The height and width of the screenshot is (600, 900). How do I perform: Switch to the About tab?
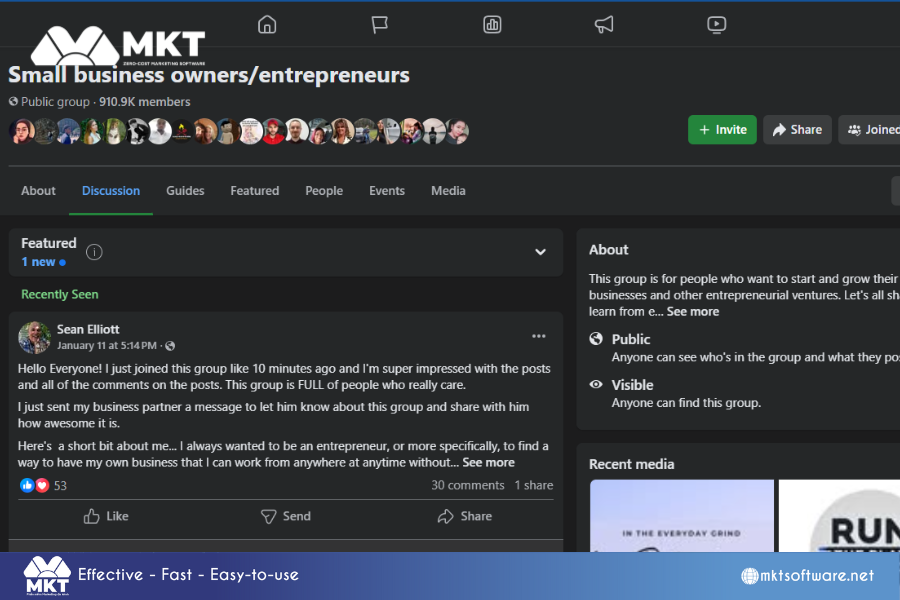tap(38, 191)
